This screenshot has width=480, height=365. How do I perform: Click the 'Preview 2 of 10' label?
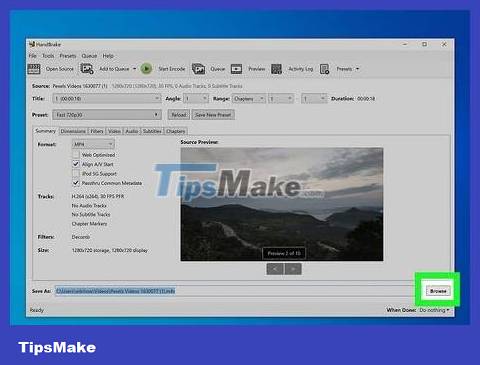[x=284, y=253]
